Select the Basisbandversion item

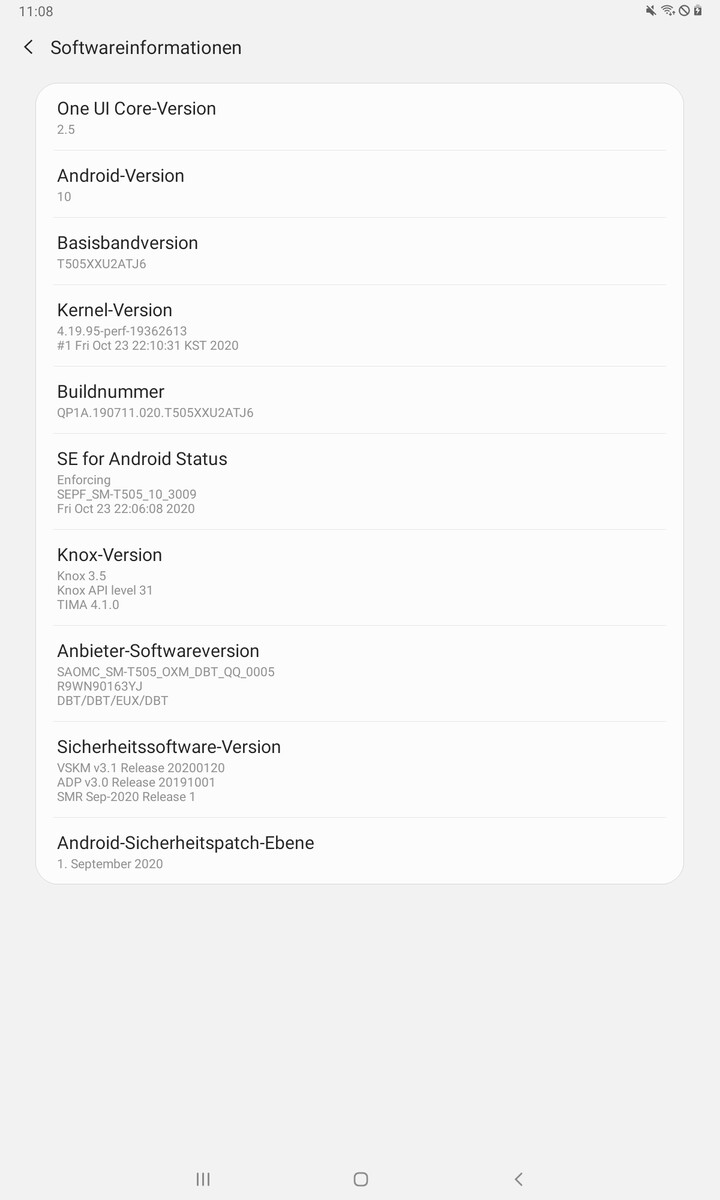coord(359,251)
